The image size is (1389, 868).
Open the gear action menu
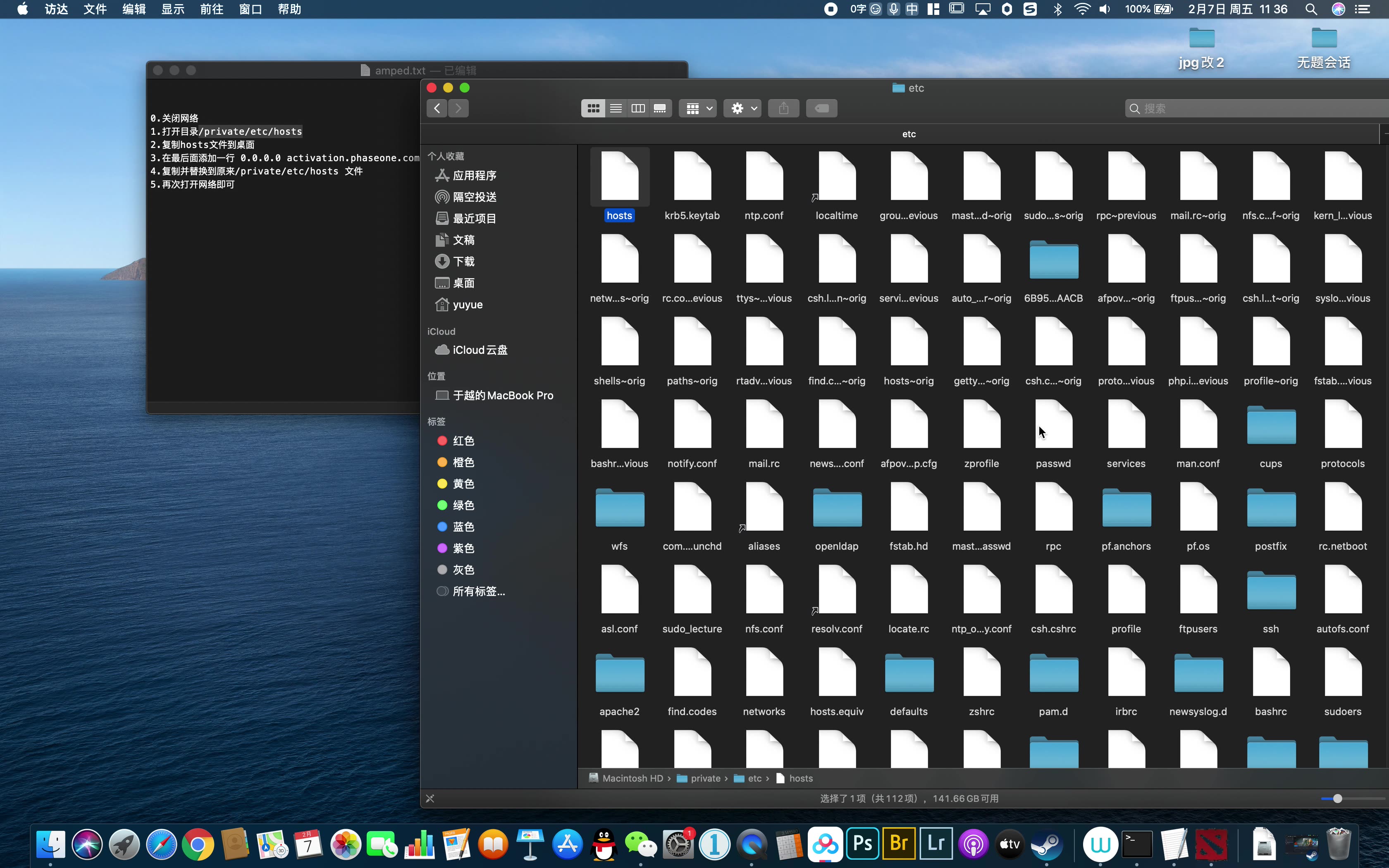coord(743,108)
